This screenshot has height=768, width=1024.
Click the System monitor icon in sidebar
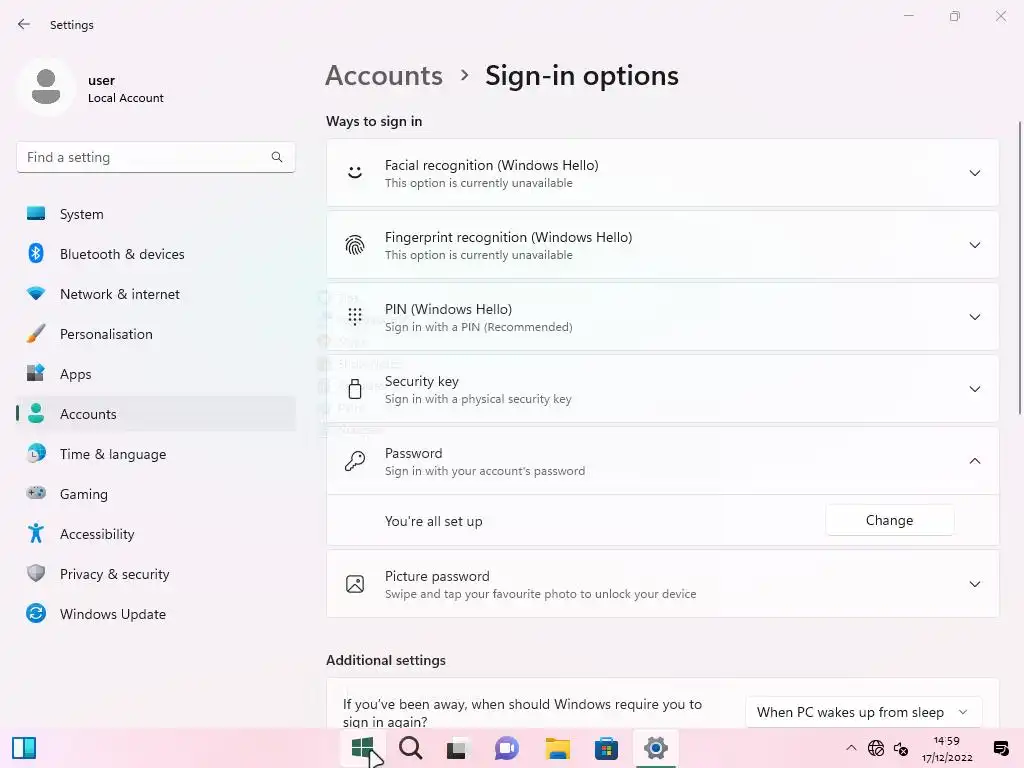pos(36,214)
